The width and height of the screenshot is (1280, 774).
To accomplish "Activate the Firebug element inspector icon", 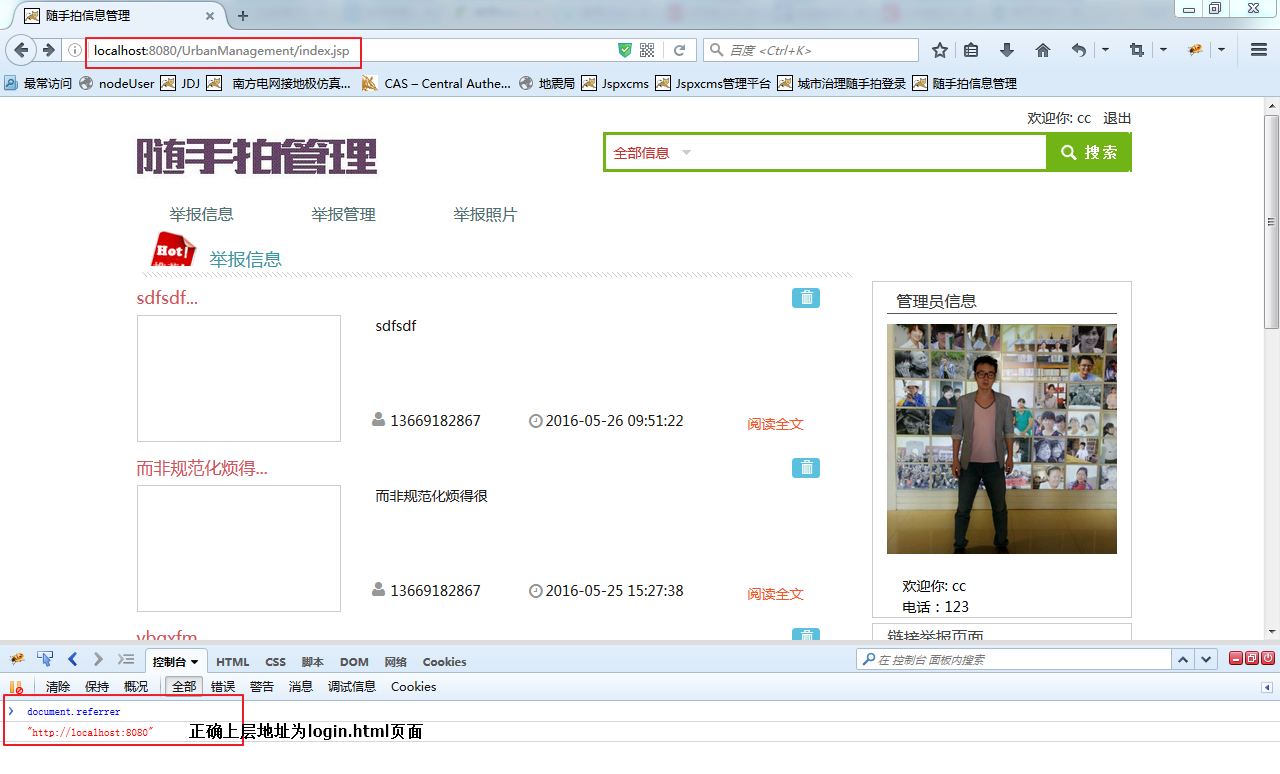I will [x=45, y=659].
